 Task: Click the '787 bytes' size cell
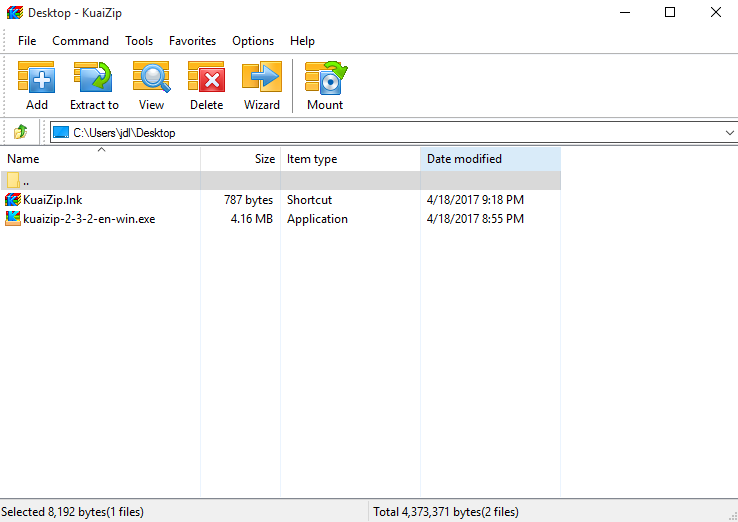pos(249,200)
